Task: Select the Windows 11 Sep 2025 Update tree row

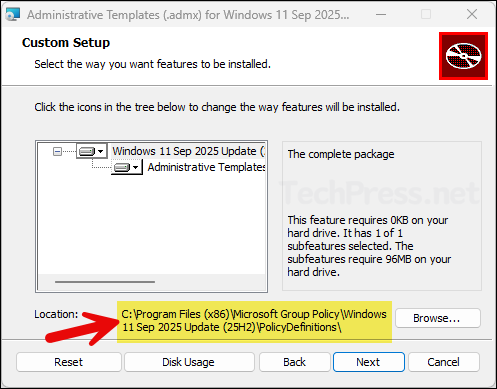Action: [188, 151]
